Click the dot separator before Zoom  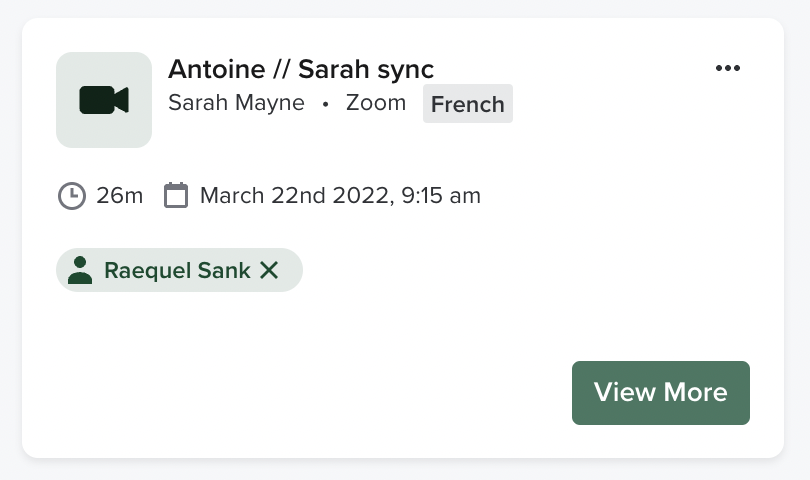click(325, 104)
